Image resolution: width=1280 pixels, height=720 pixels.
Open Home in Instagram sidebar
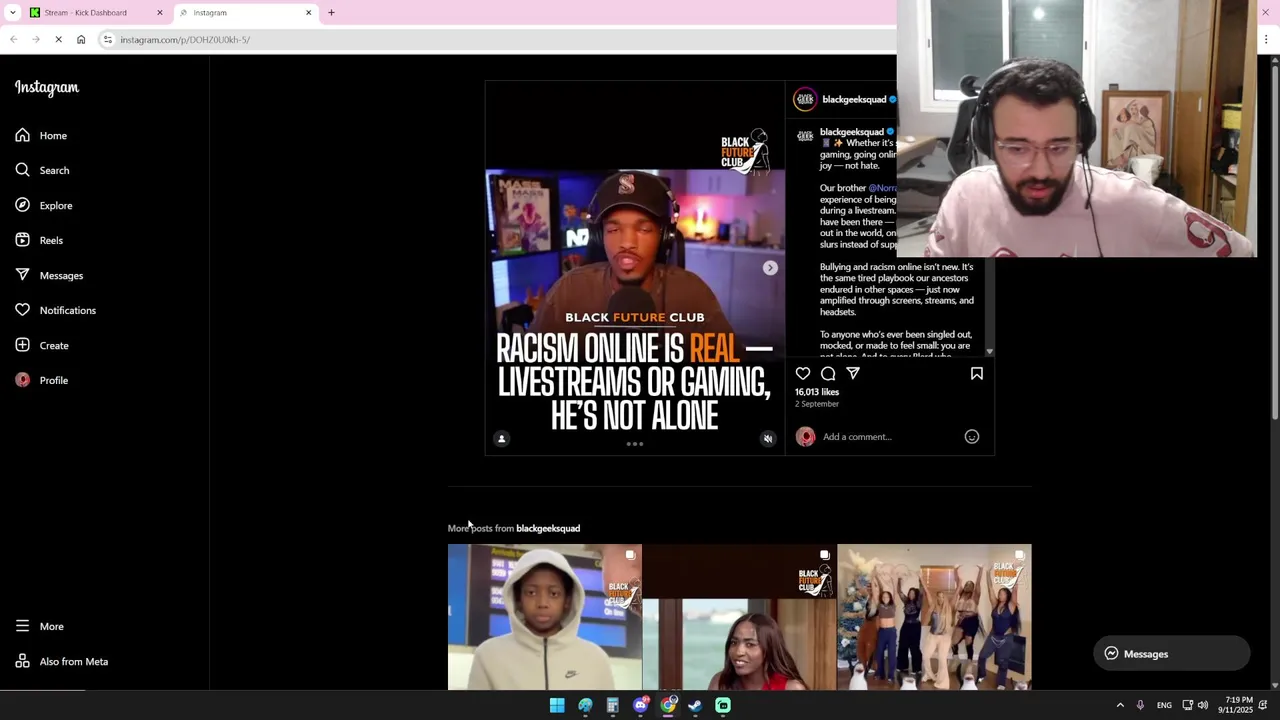(x=41, y=136)
